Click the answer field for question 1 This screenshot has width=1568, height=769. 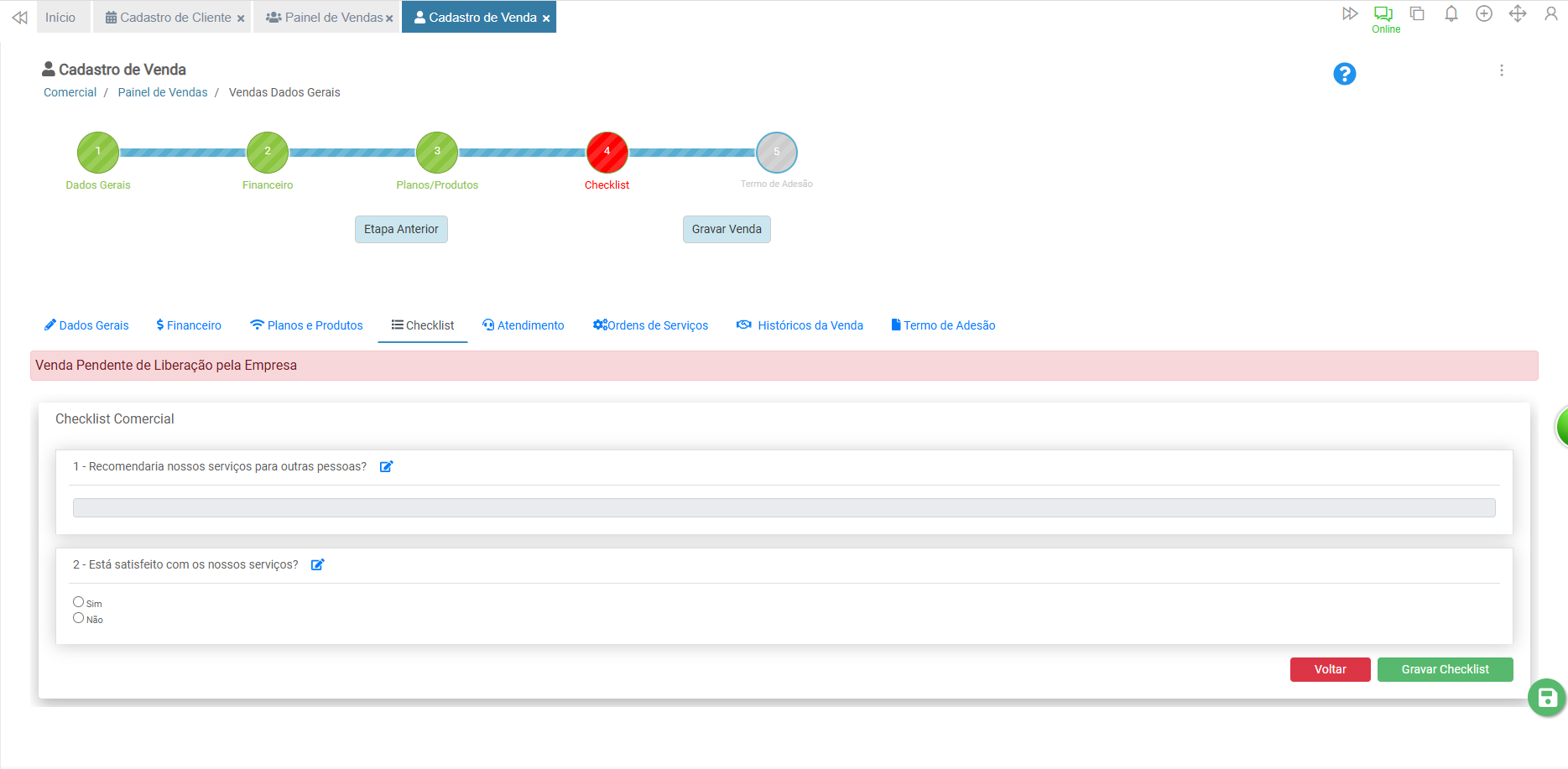pos(784,508)
